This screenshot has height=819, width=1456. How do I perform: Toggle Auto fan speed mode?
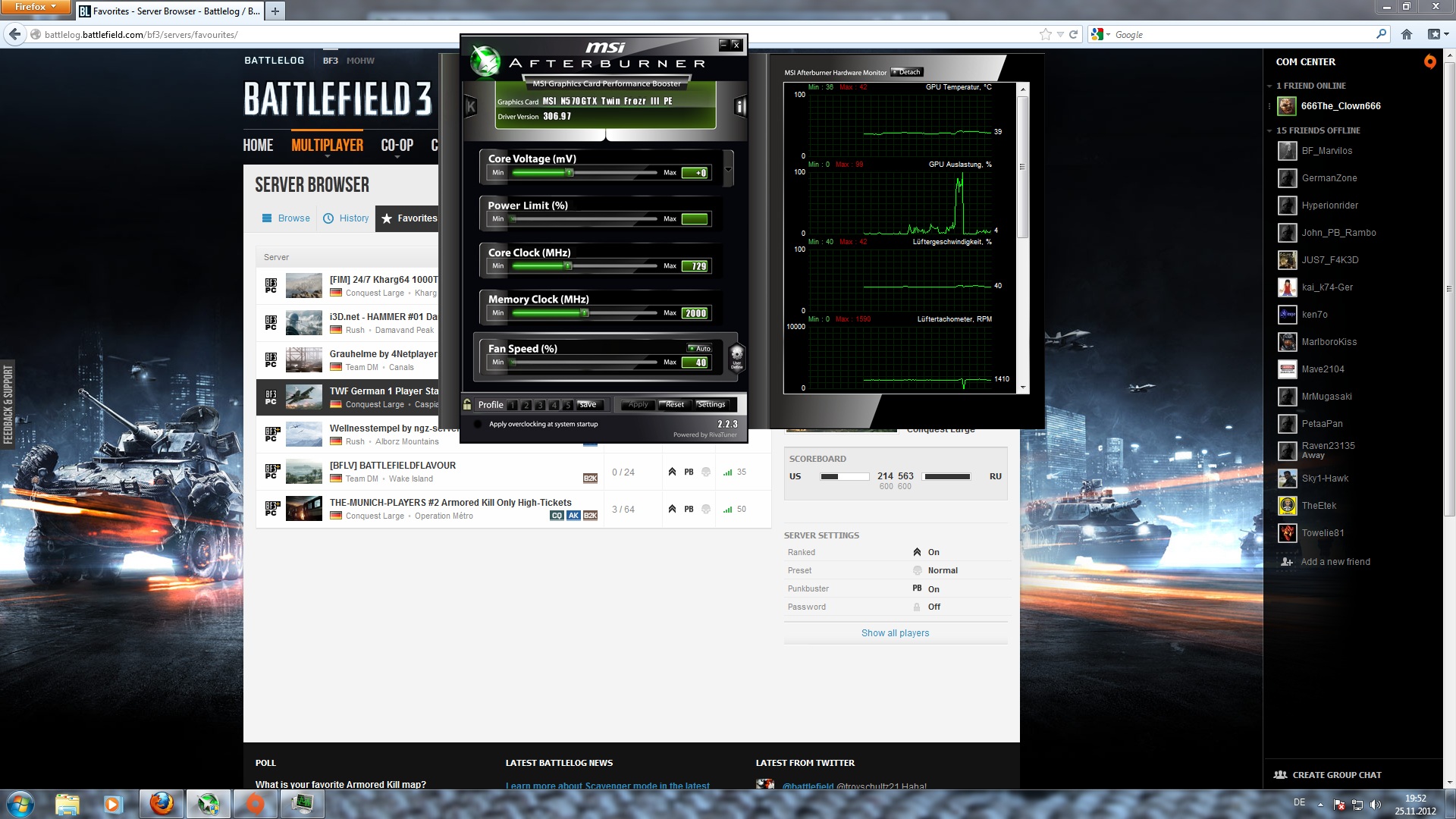pos(699,348)
